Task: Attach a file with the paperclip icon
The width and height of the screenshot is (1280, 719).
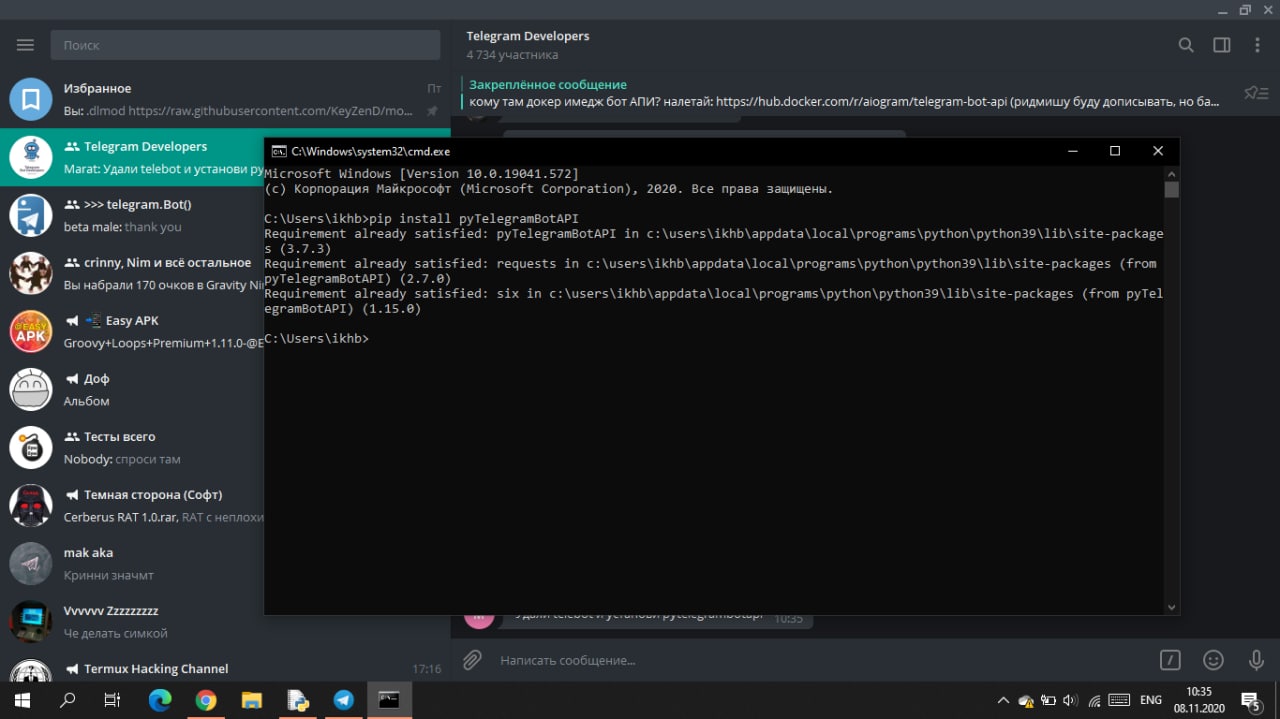Action: click(472, 660)
